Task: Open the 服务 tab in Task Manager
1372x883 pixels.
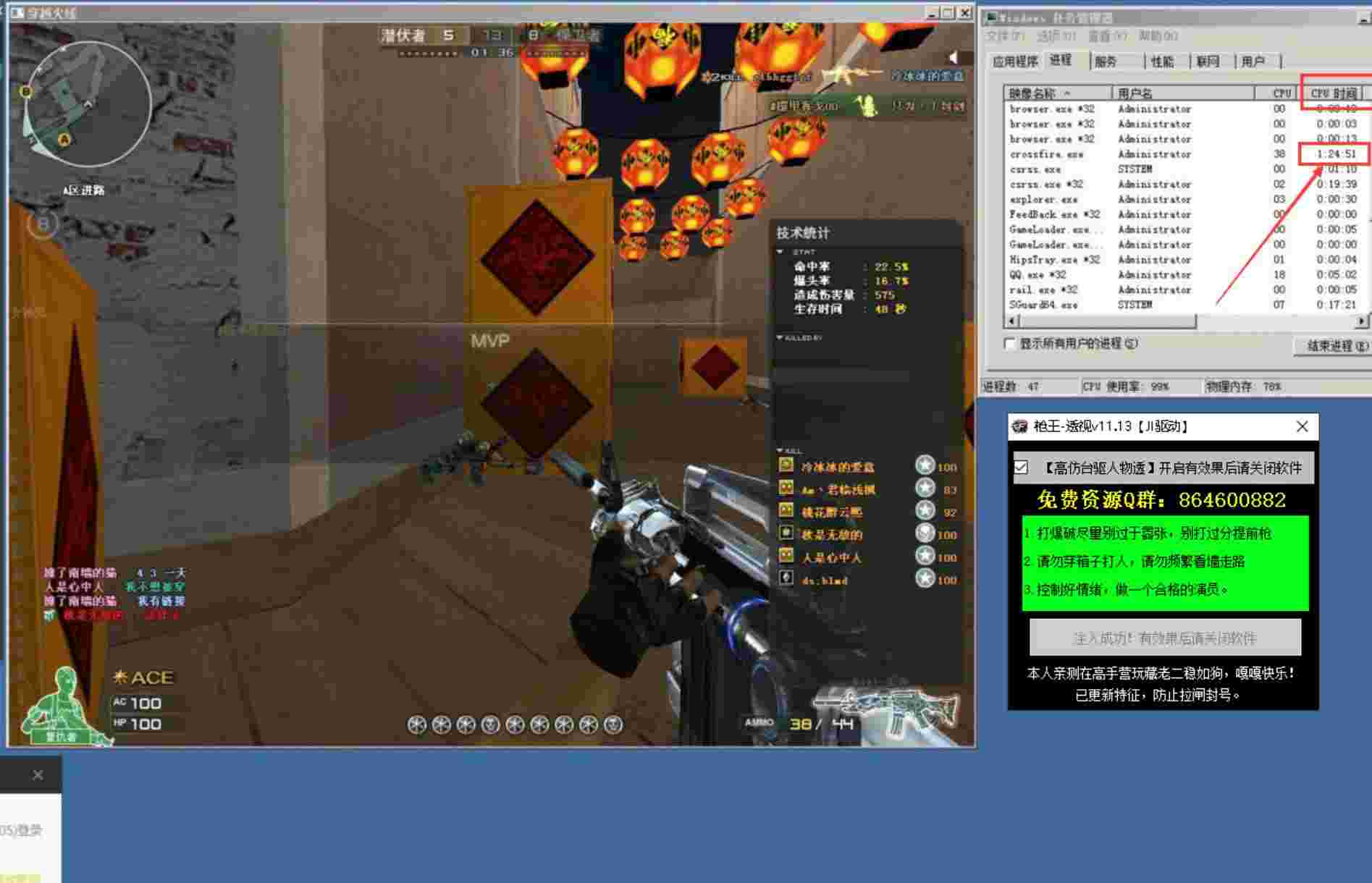Action: tap(1106, 62)
